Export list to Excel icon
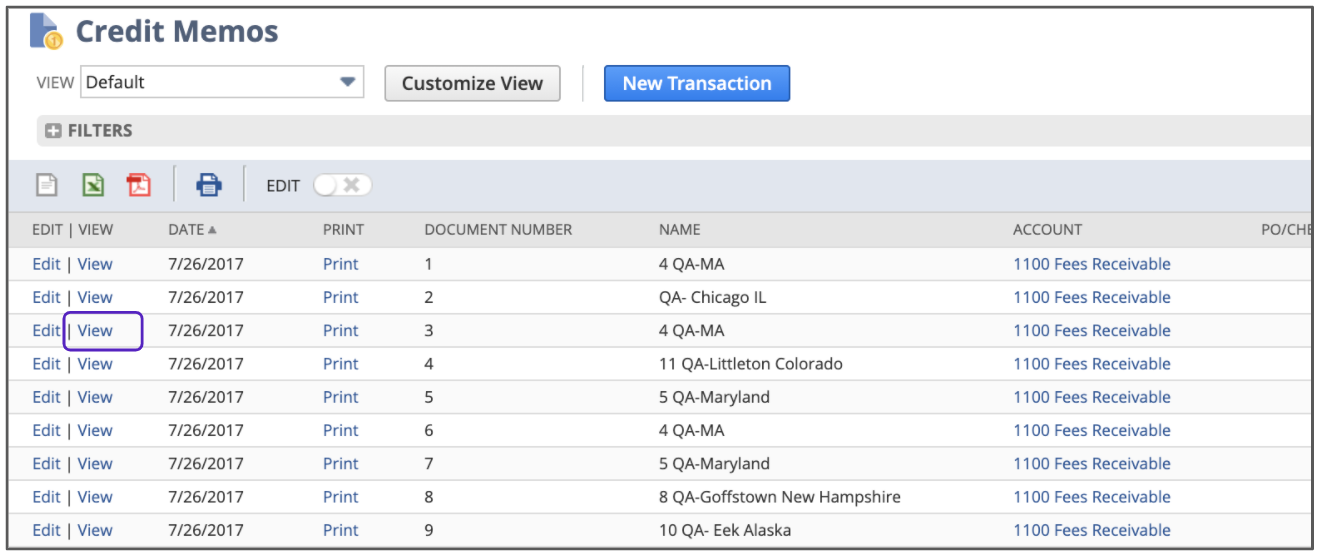The image size is (1320, 558). pyautogui.click(x=93, y=185)
